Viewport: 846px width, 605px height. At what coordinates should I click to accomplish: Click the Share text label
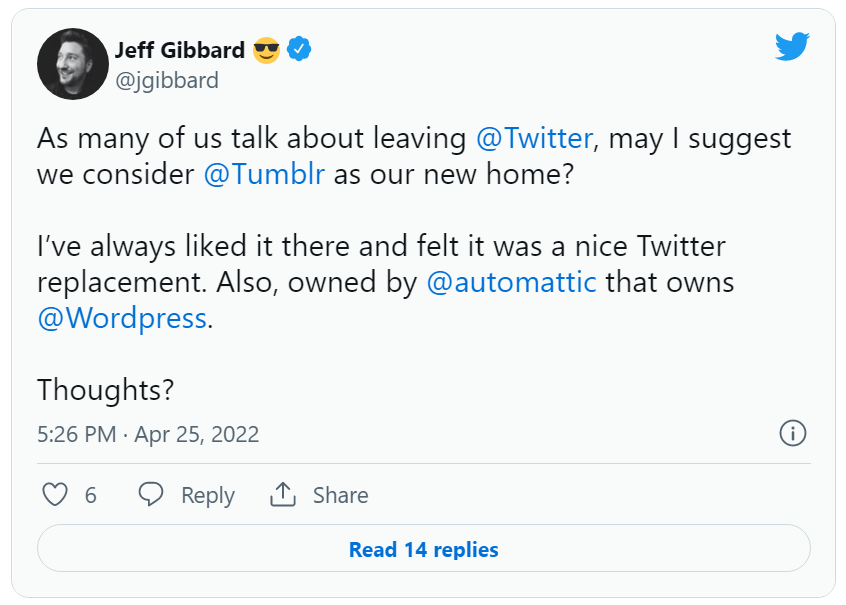coord(340,495)
